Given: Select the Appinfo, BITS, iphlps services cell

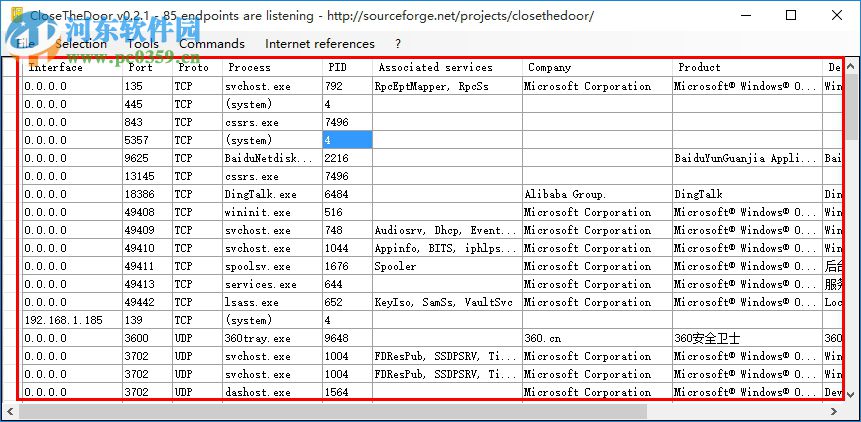Looking at the screenshot, I should tap(447, 249).
